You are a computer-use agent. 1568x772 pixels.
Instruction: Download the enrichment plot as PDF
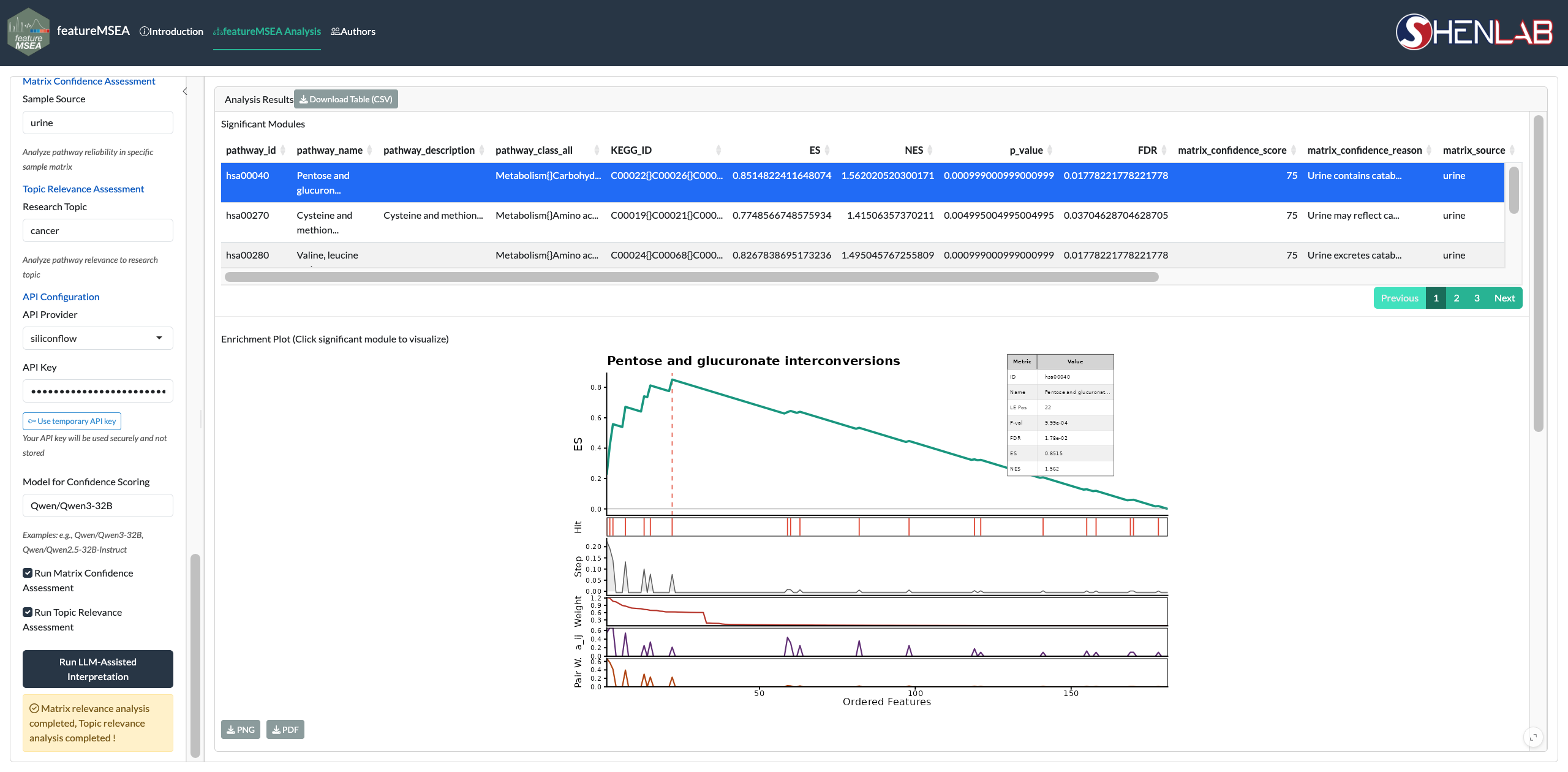285,729
